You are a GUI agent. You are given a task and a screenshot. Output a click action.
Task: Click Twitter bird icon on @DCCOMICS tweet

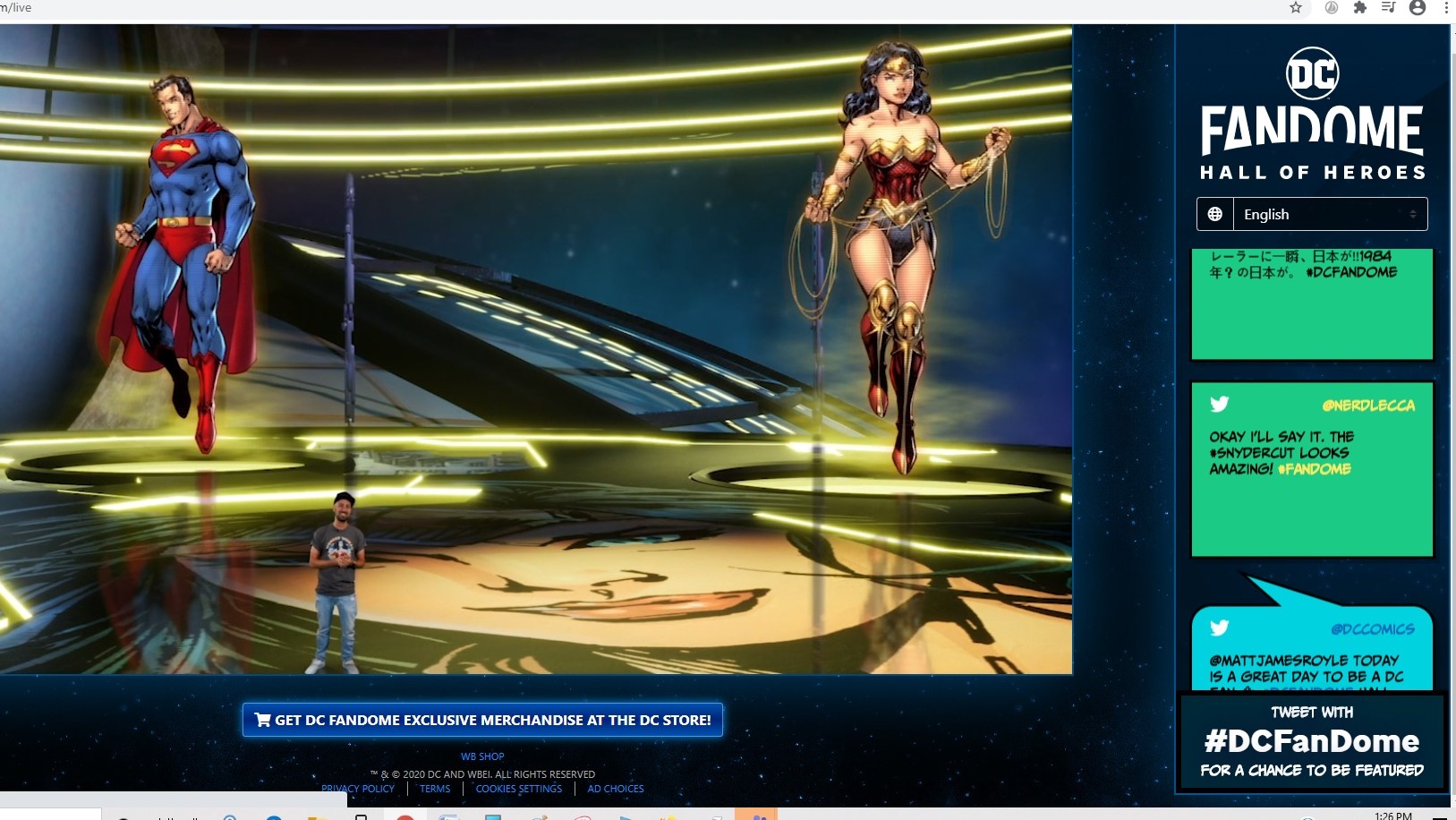click(x=1219, y=628)
